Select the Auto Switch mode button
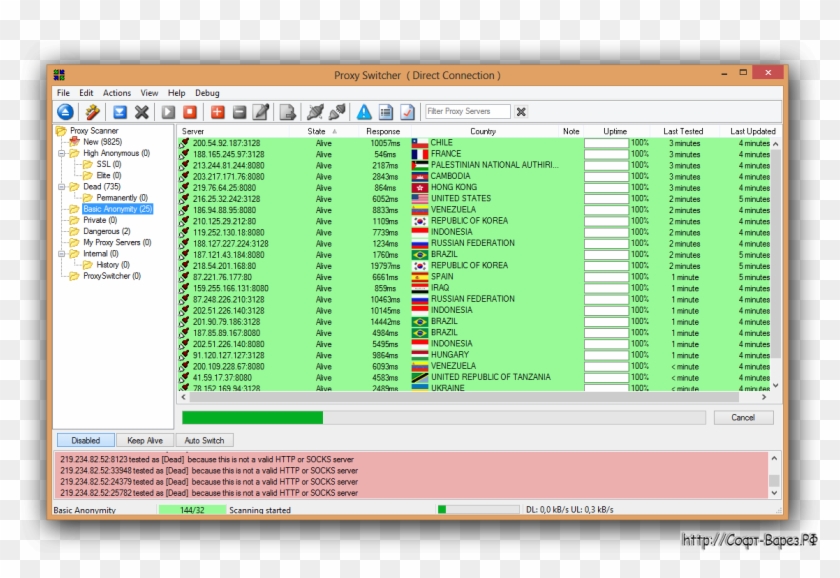Image resolution: width=840 pixels, height=578 pixels. coord(204,440)
